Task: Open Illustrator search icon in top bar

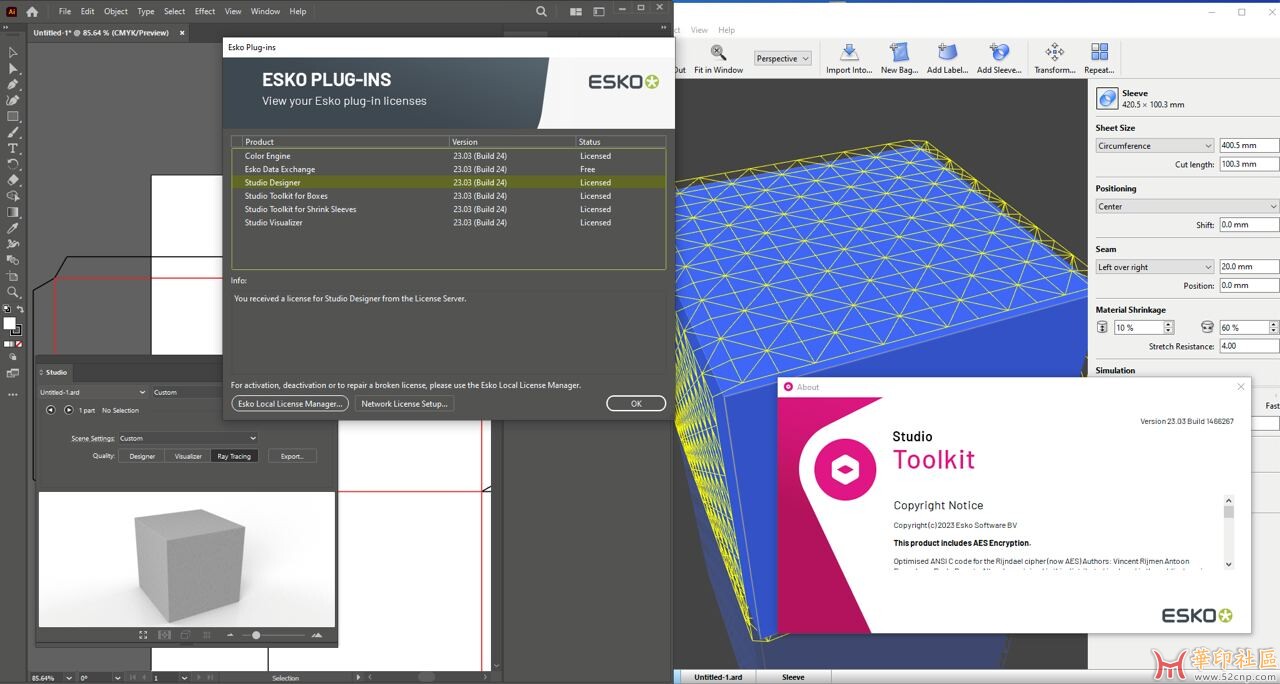Action: [x=542, y=12]
